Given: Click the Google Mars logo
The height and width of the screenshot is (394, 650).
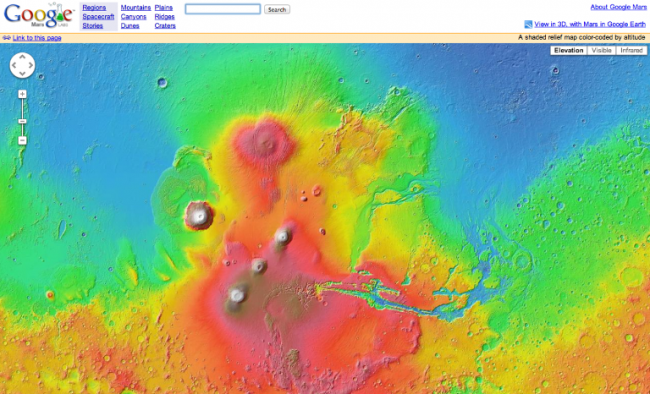Looking at the screenshot, I should [39, 15].
